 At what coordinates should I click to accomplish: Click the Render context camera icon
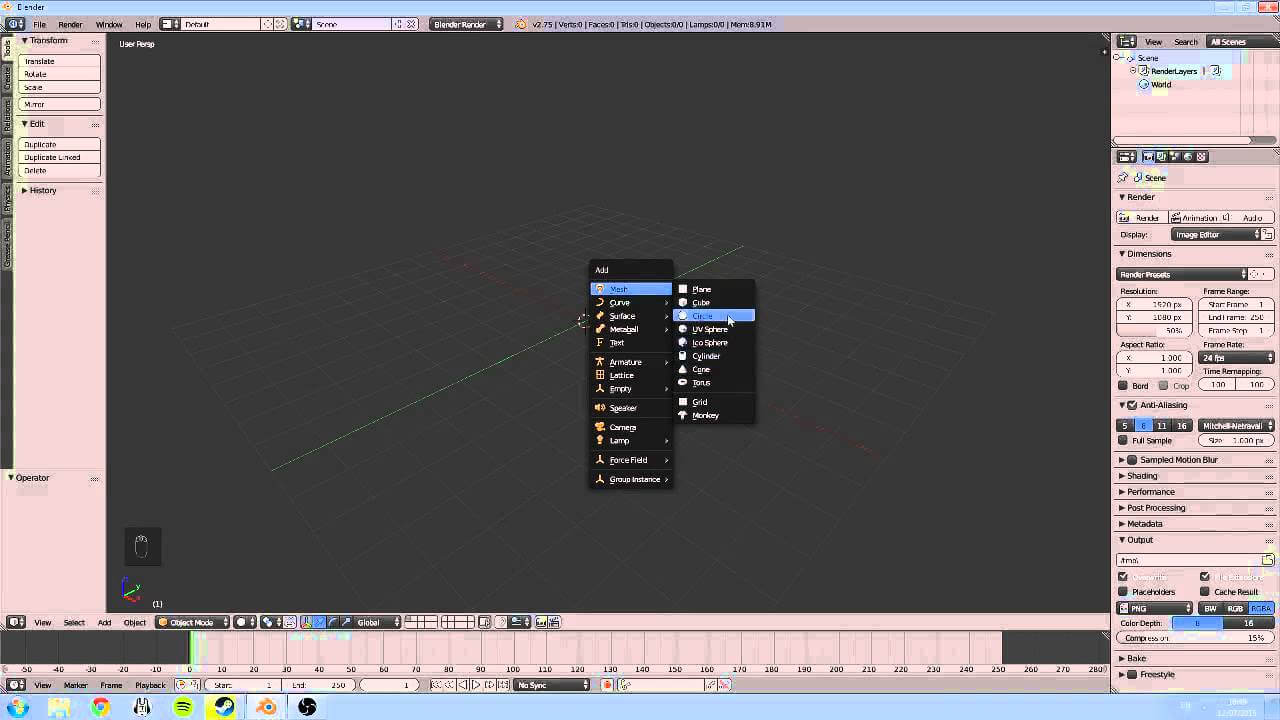click(x=1149, y=157)
